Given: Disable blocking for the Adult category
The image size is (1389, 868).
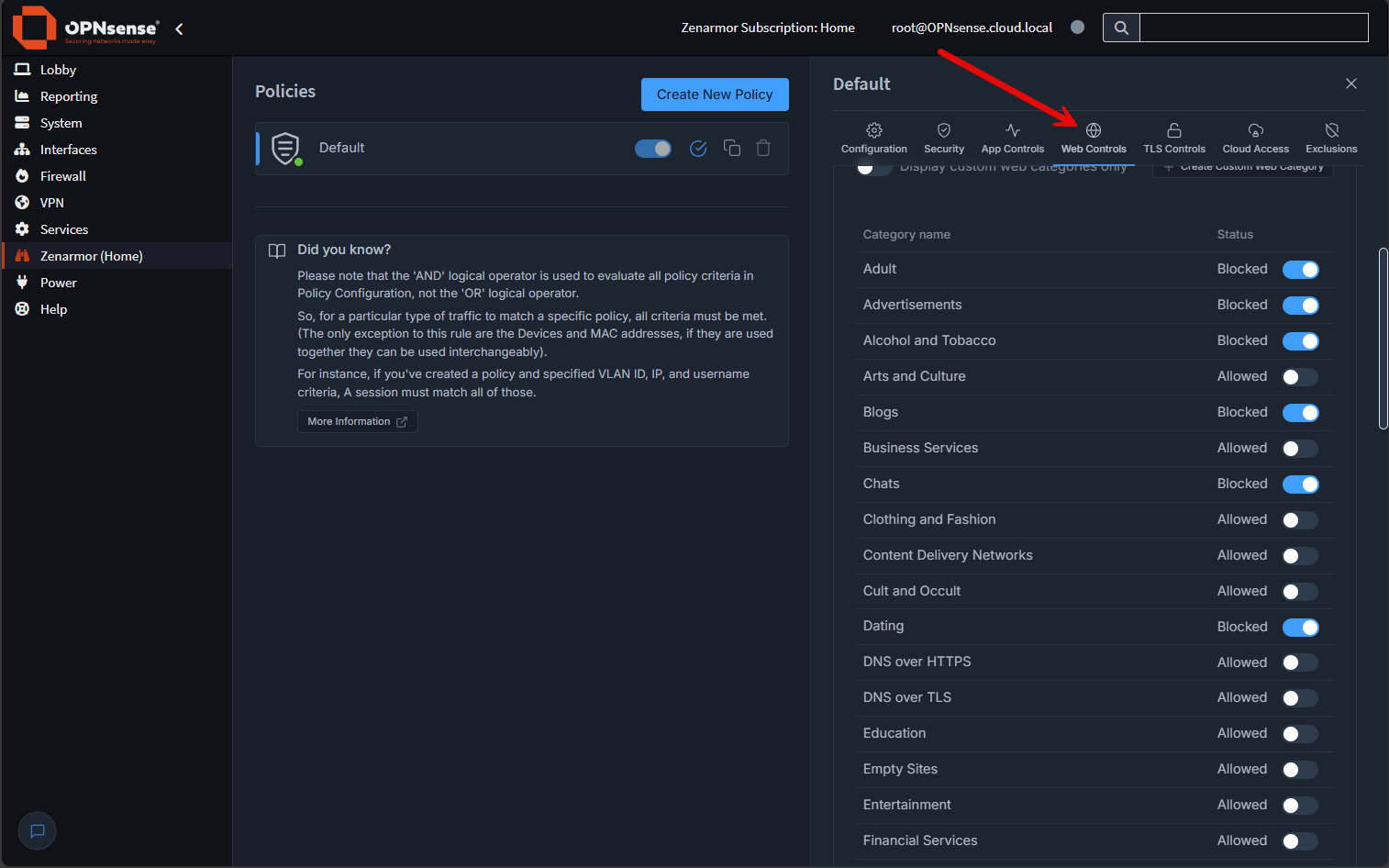Looking at the screenshot, I should 1301,269.
